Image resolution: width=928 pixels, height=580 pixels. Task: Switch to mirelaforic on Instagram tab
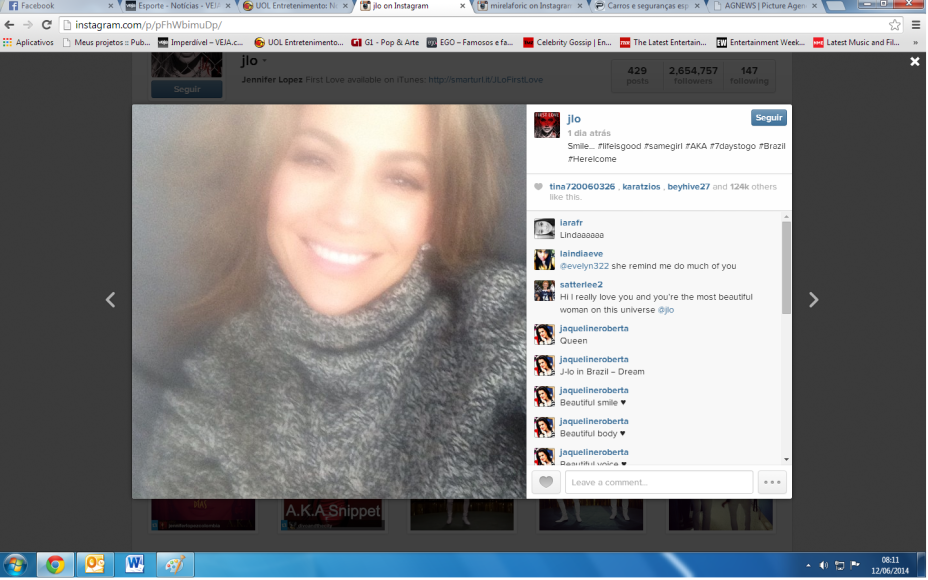[x=530, y=7]
